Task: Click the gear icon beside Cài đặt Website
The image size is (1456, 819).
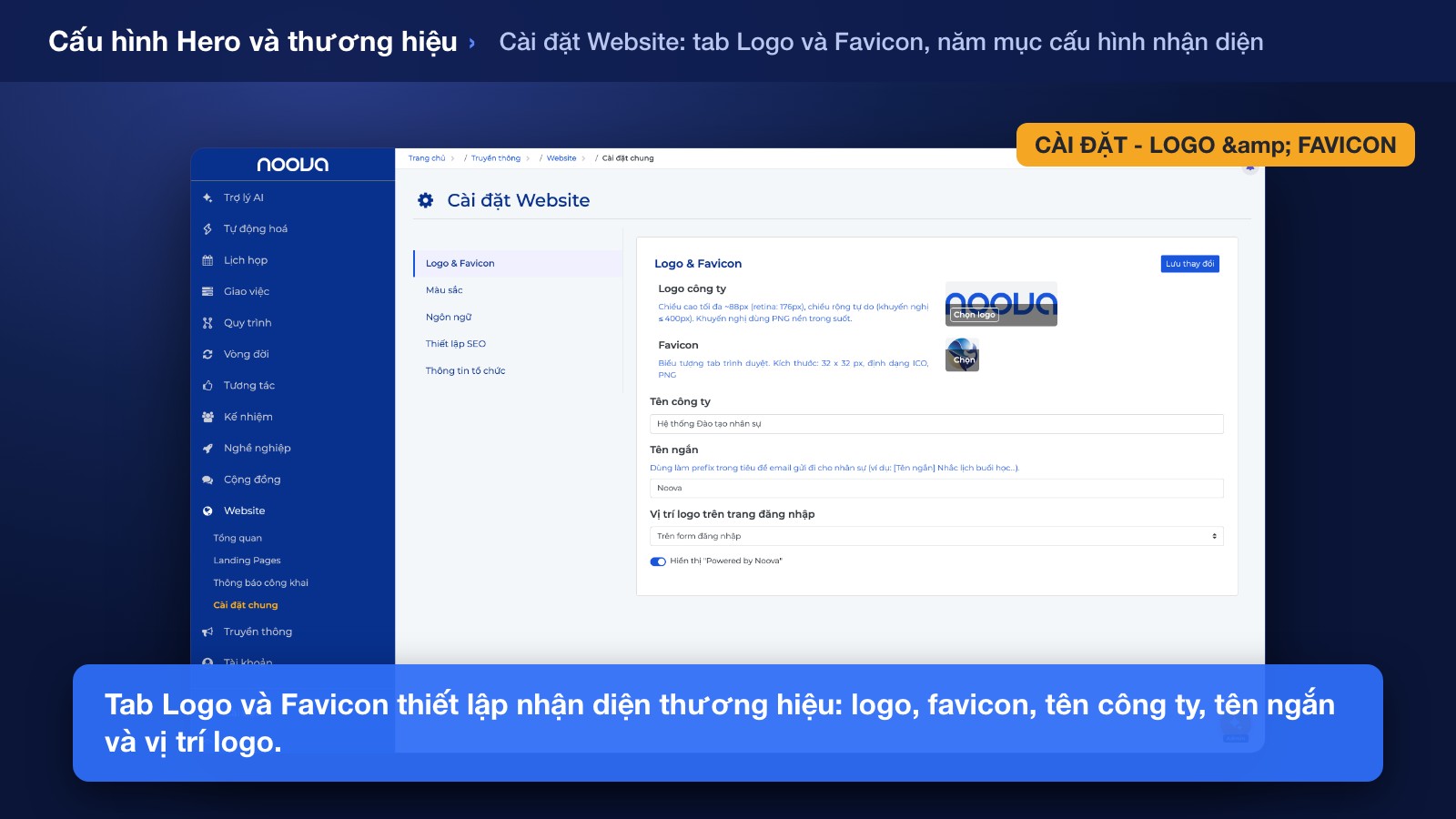Action: (x=425, y=200)
